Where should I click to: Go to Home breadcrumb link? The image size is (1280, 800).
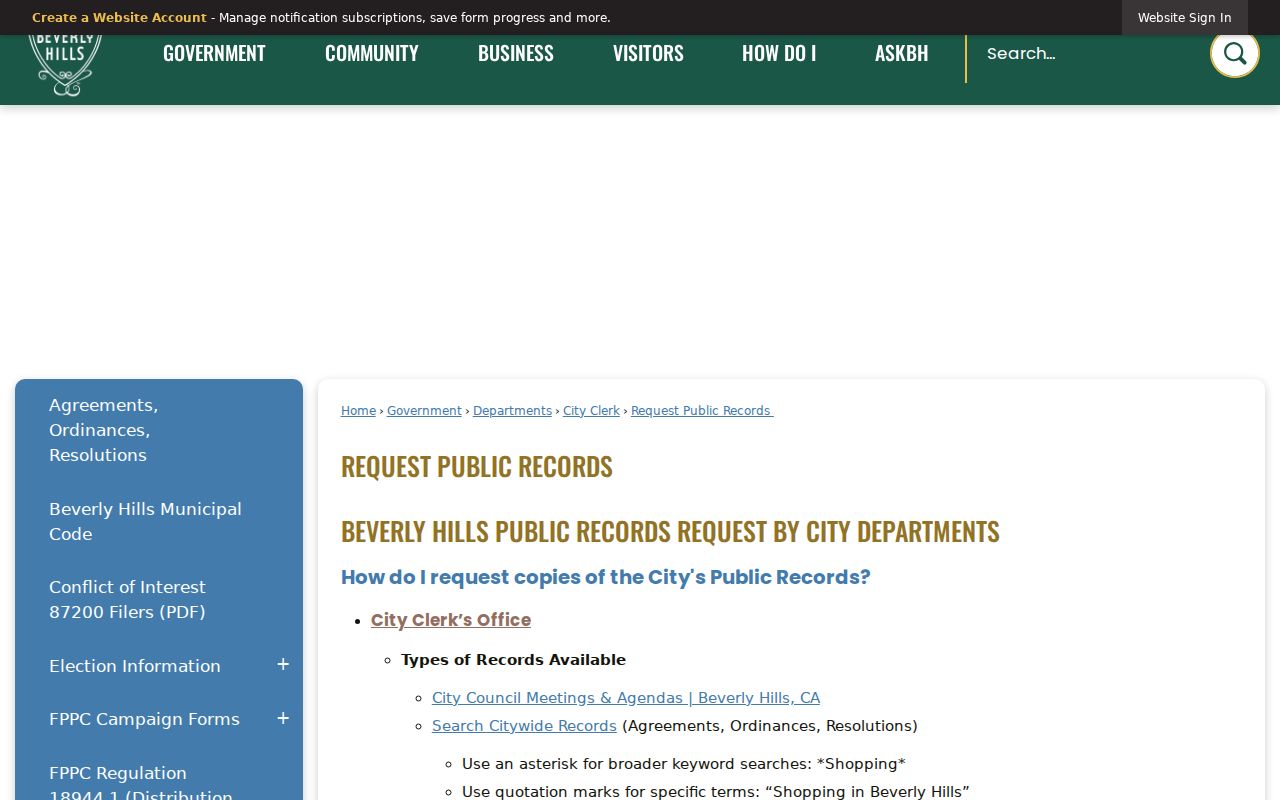pyautogui.click(x=358, y=411)
